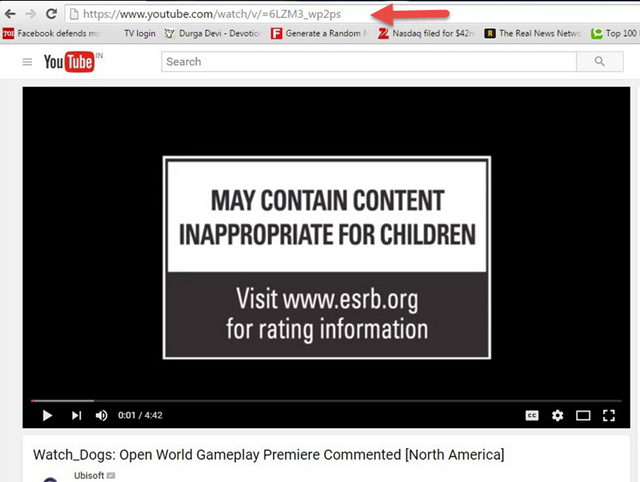Screen dimensions: 640x482
Task: Click the Watch_Dogs video title text
Action: (269, 455)
